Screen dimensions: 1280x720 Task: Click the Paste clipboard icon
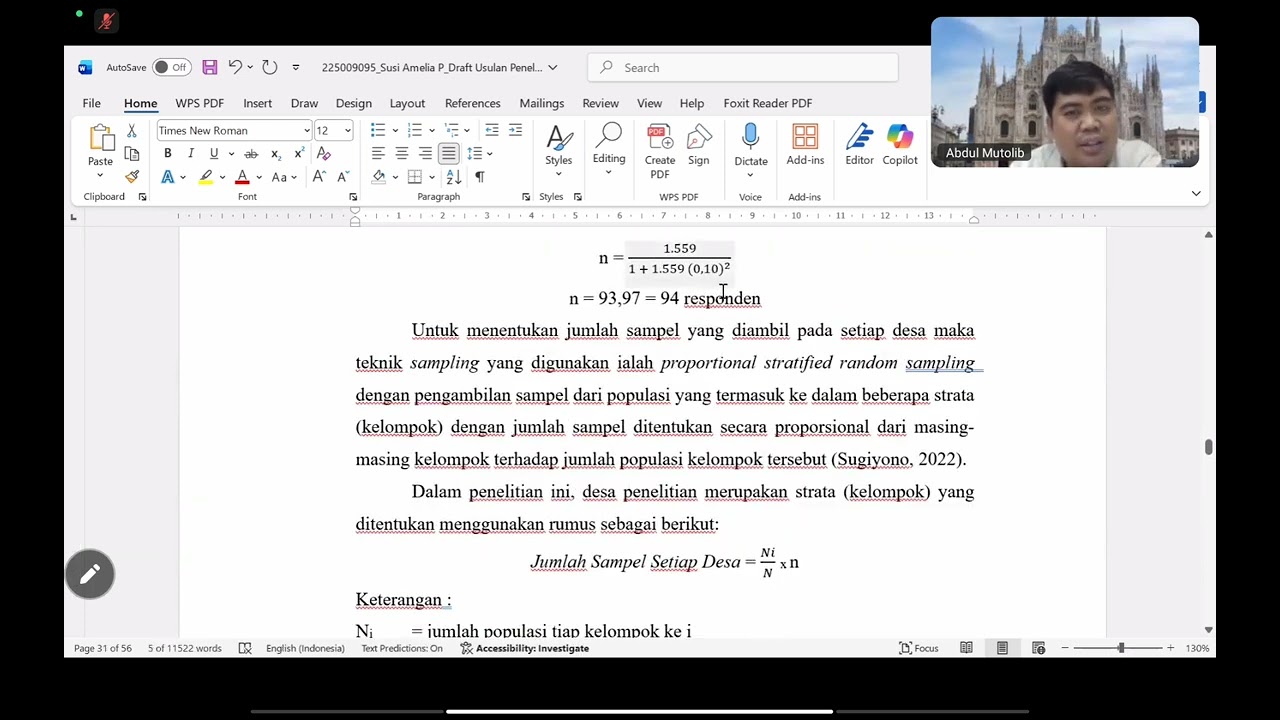(100, 138)
